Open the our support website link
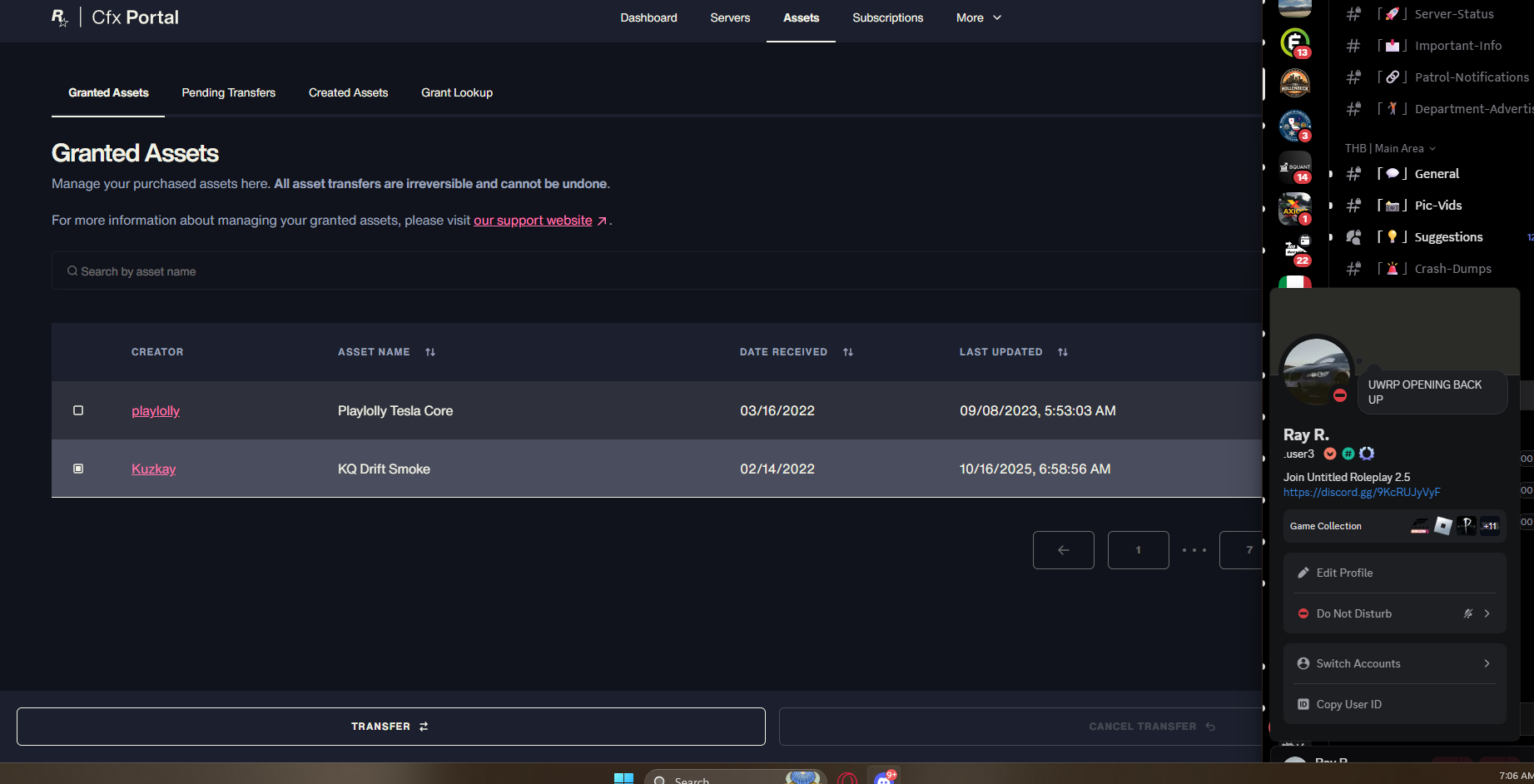 click(533, 221)
